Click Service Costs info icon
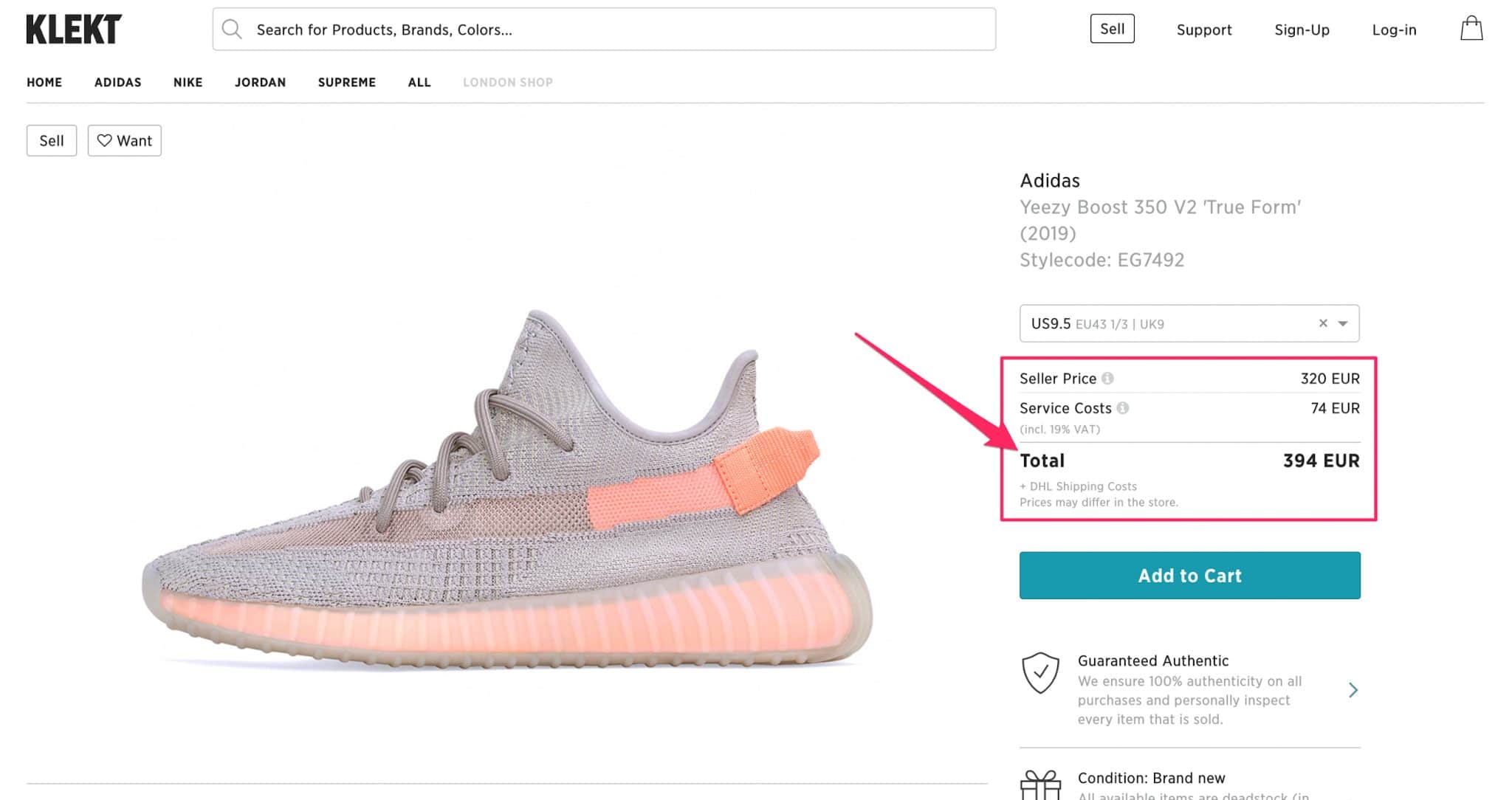Image resolution: width=1512 pixels, height=800 pixels. tap(1122, 408)
